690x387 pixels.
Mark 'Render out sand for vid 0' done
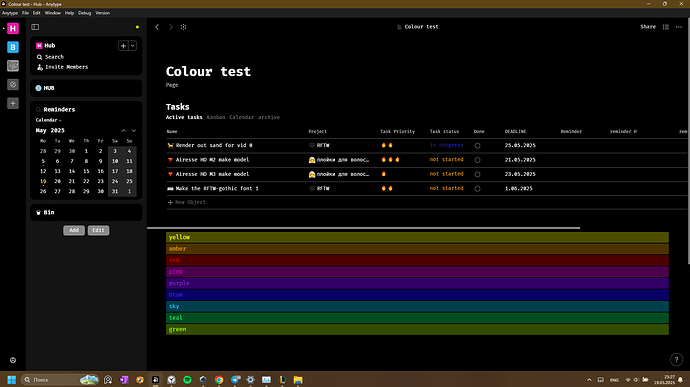coord(477,146)
